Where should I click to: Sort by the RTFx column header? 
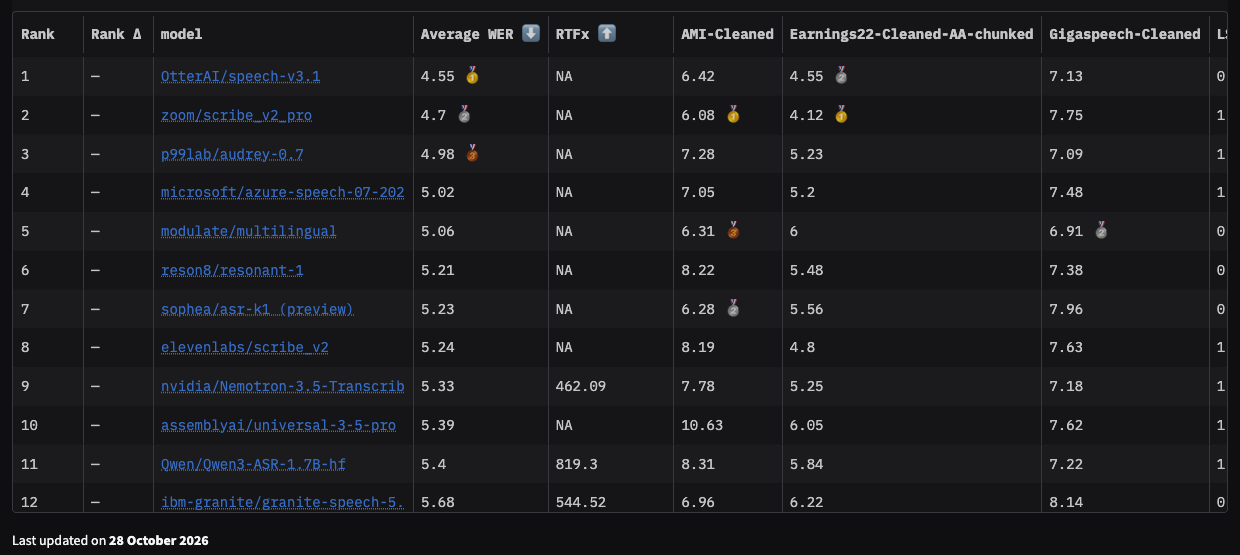[x=611, y=34]
